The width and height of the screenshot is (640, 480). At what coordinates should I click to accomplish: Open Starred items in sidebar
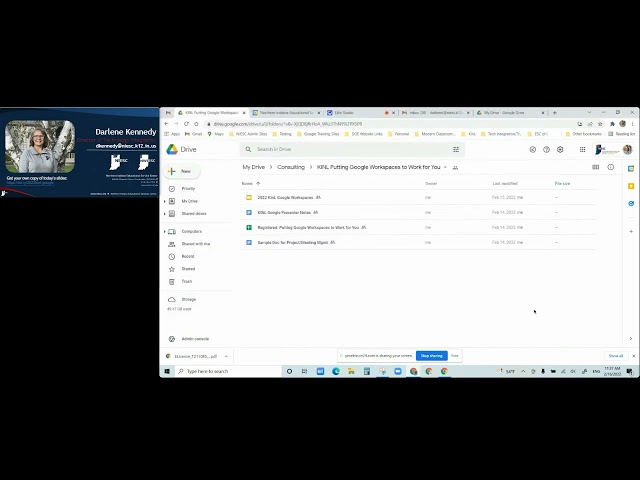click(188, 268)
